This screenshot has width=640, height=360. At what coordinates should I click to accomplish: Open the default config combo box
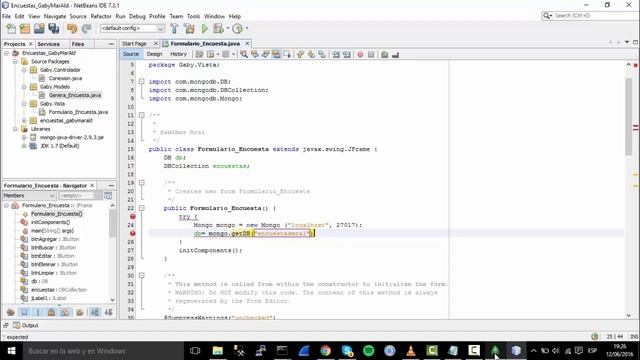coord(132,28)
